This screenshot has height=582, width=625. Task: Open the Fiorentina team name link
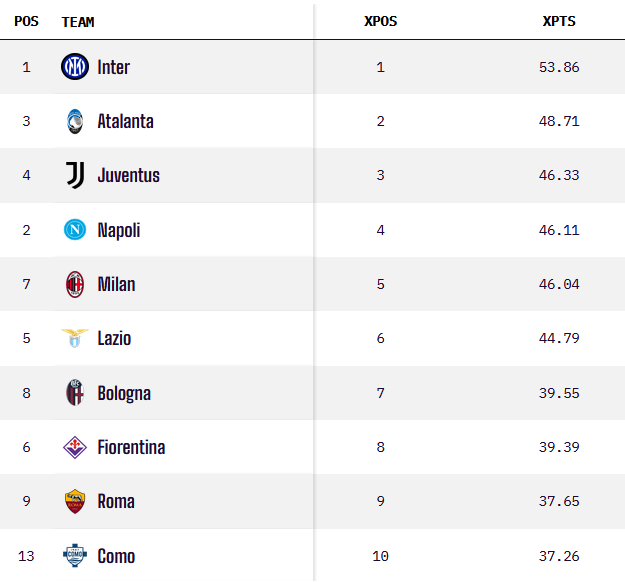point(132,447)
